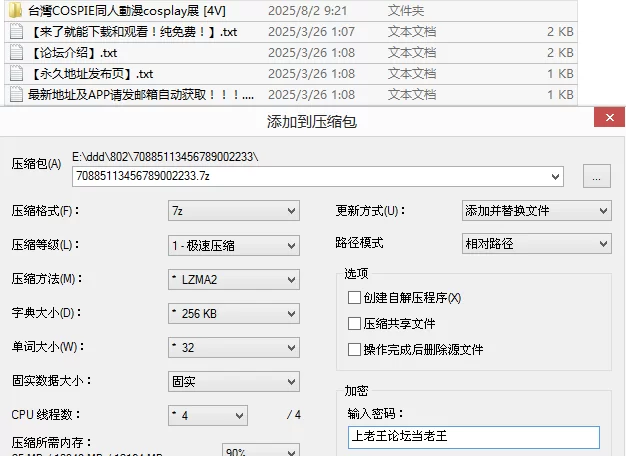The image size is (626, 456).
Task: Click the text file icon for 【论坛介绍】.txt
Action: pyautogui.click(x=16, y=53)
